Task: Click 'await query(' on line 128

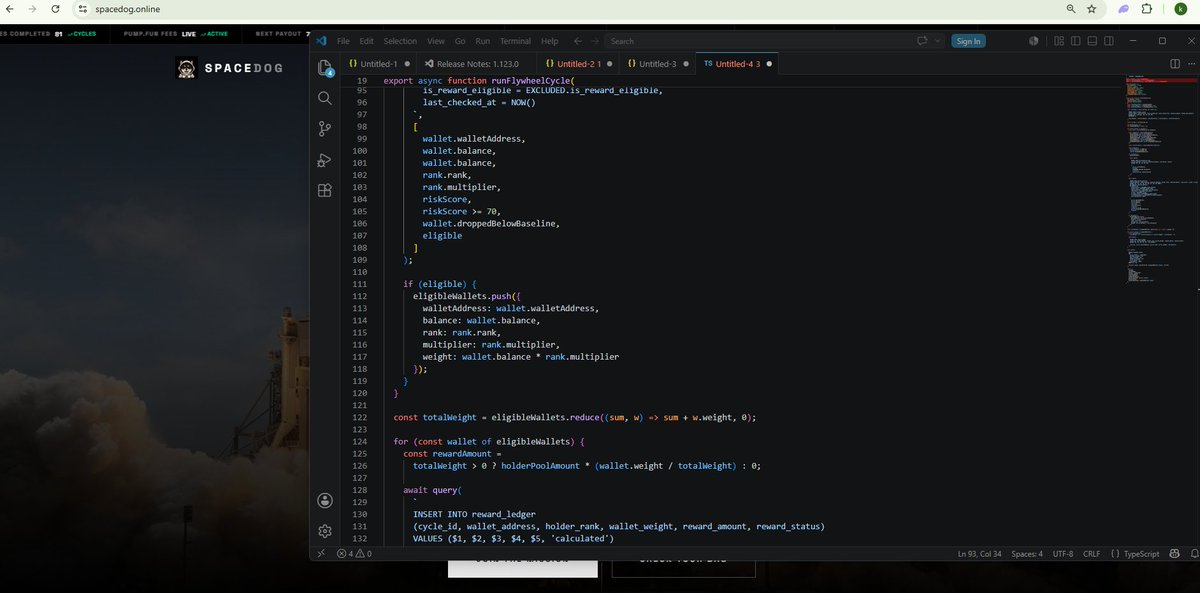Action: tap(433, 490)
